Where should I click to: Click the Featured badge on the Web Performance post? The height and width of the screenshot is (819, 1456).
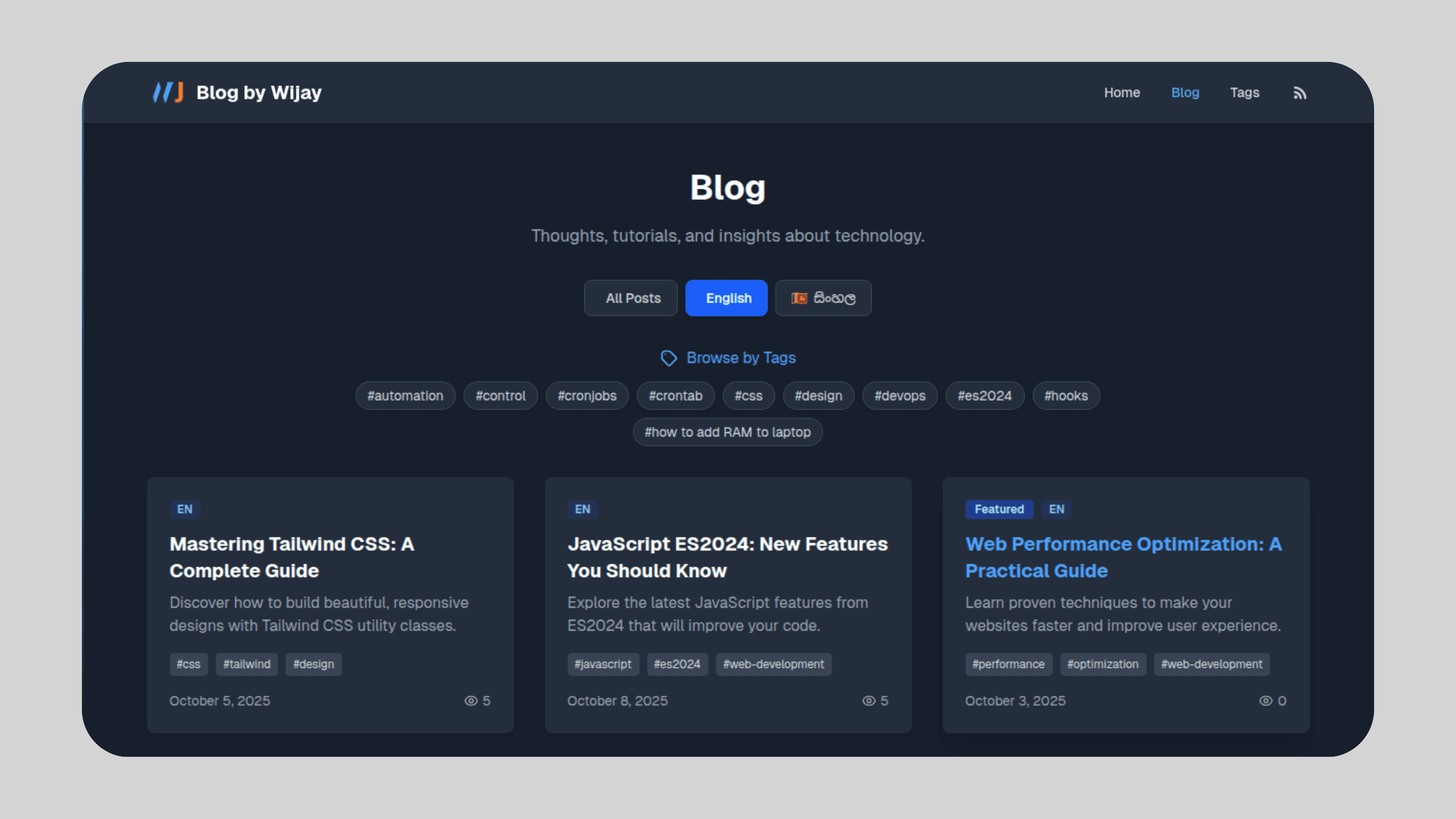[x=999, y=509]
